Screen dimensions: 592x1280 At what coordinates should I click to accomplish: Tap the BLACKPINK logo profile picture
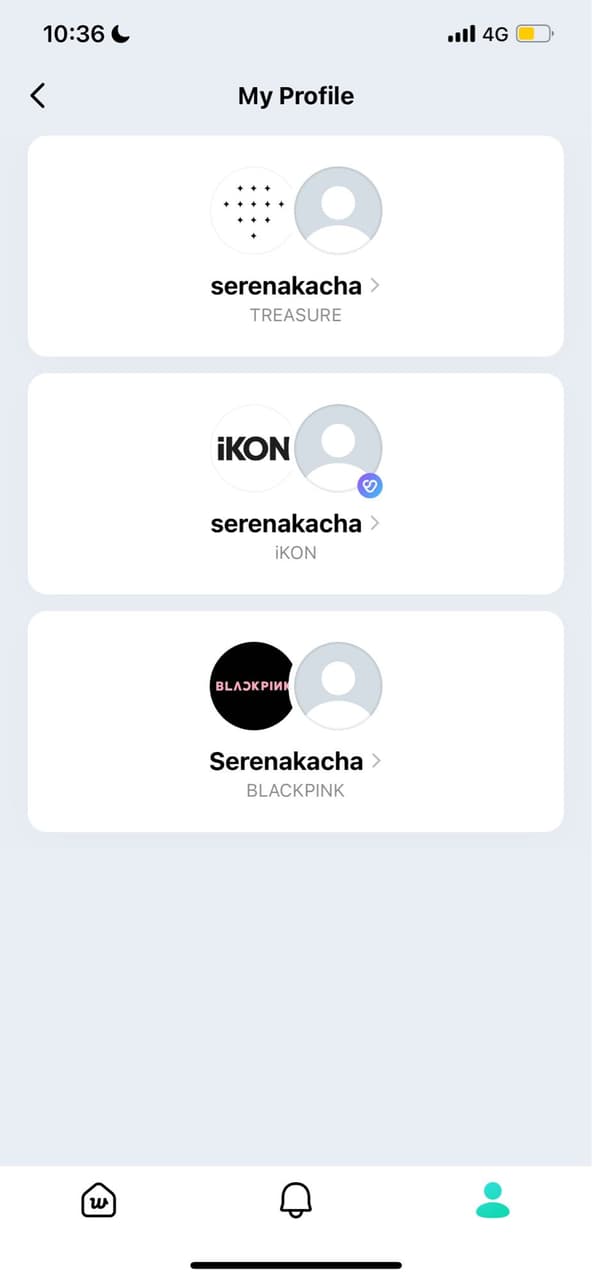252,685
